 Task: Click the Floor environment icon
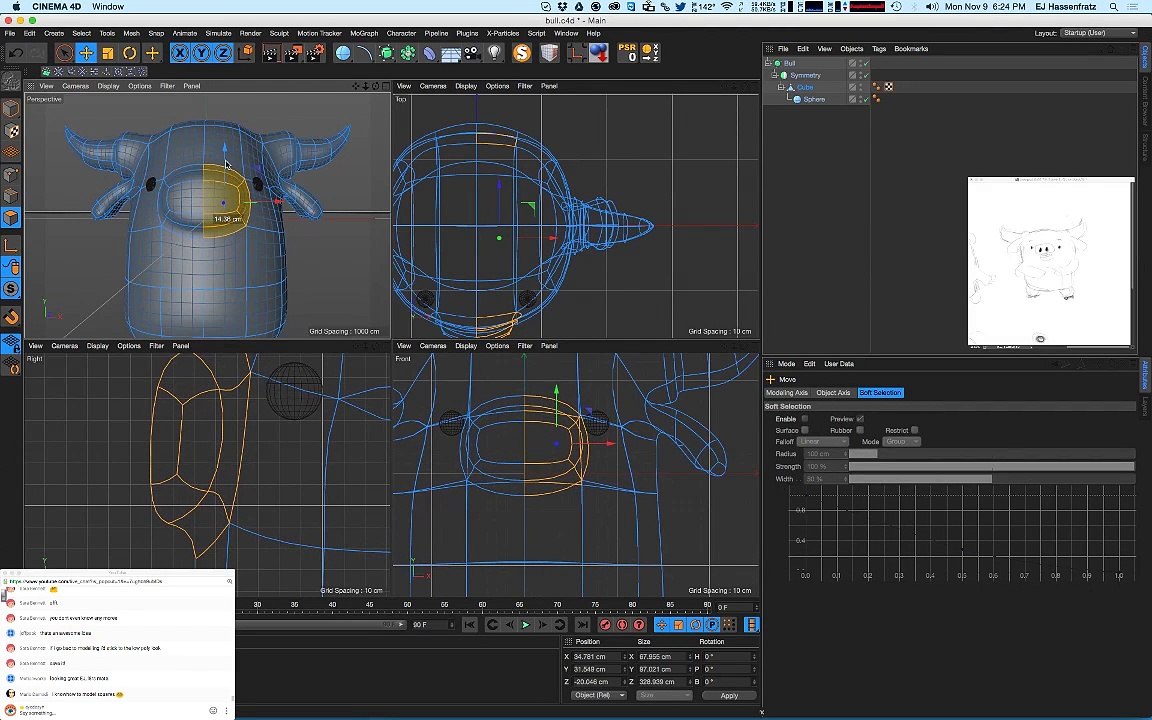click(x=451, y=53)
